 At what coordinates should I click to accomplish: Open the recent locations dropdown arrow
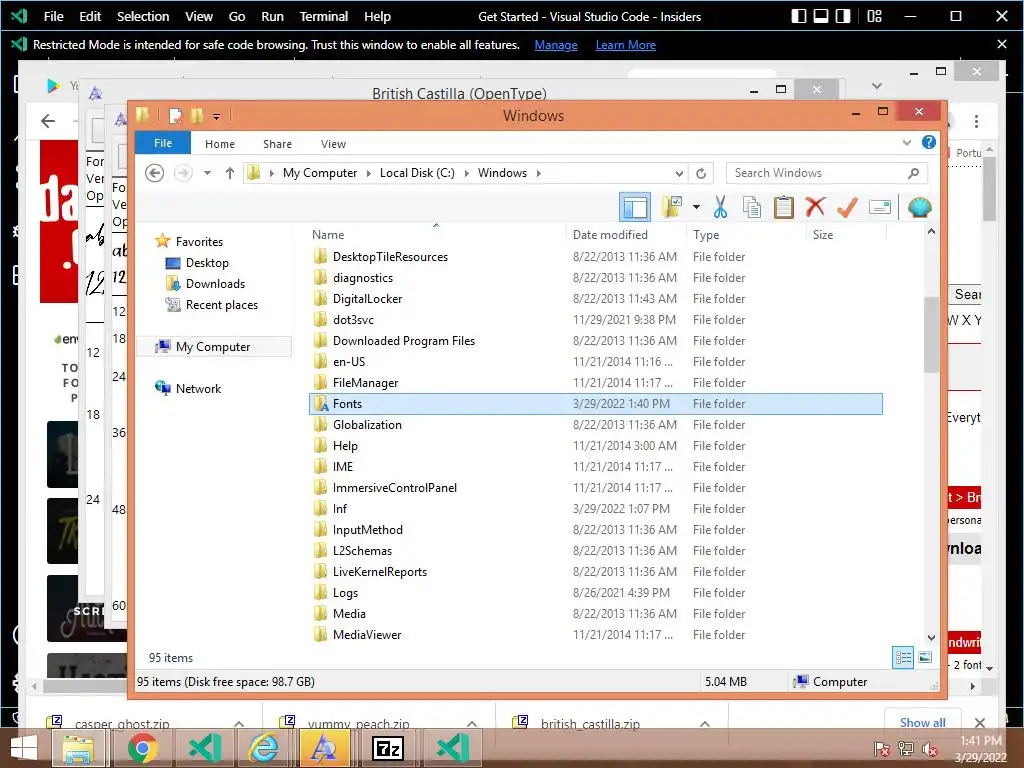pos(207,173)
